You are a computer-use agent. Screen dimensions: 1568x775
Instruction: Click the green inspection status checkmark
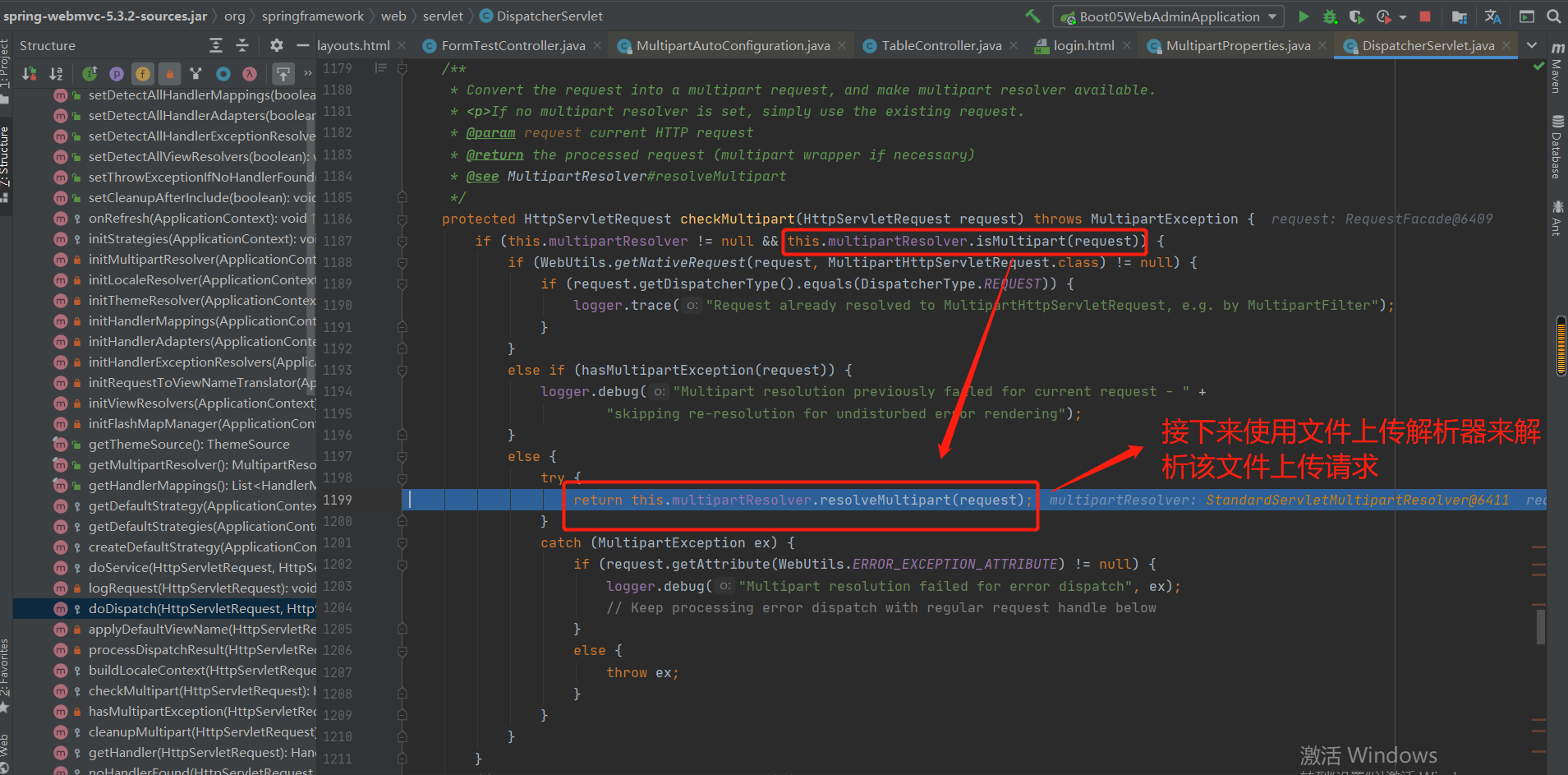tap(1538, 67)
